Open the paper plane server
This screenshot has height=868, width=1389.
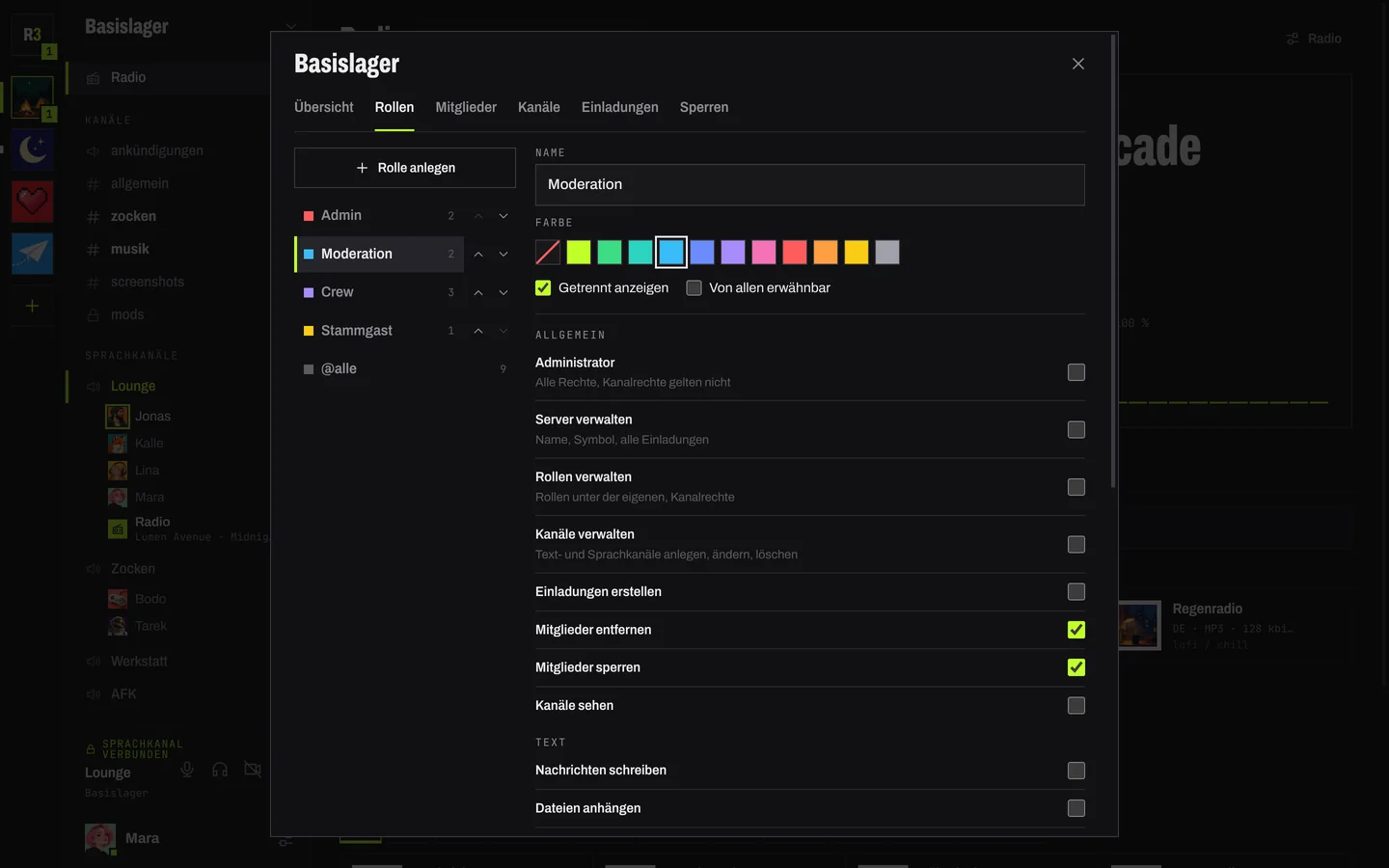[x=32, y=254]
